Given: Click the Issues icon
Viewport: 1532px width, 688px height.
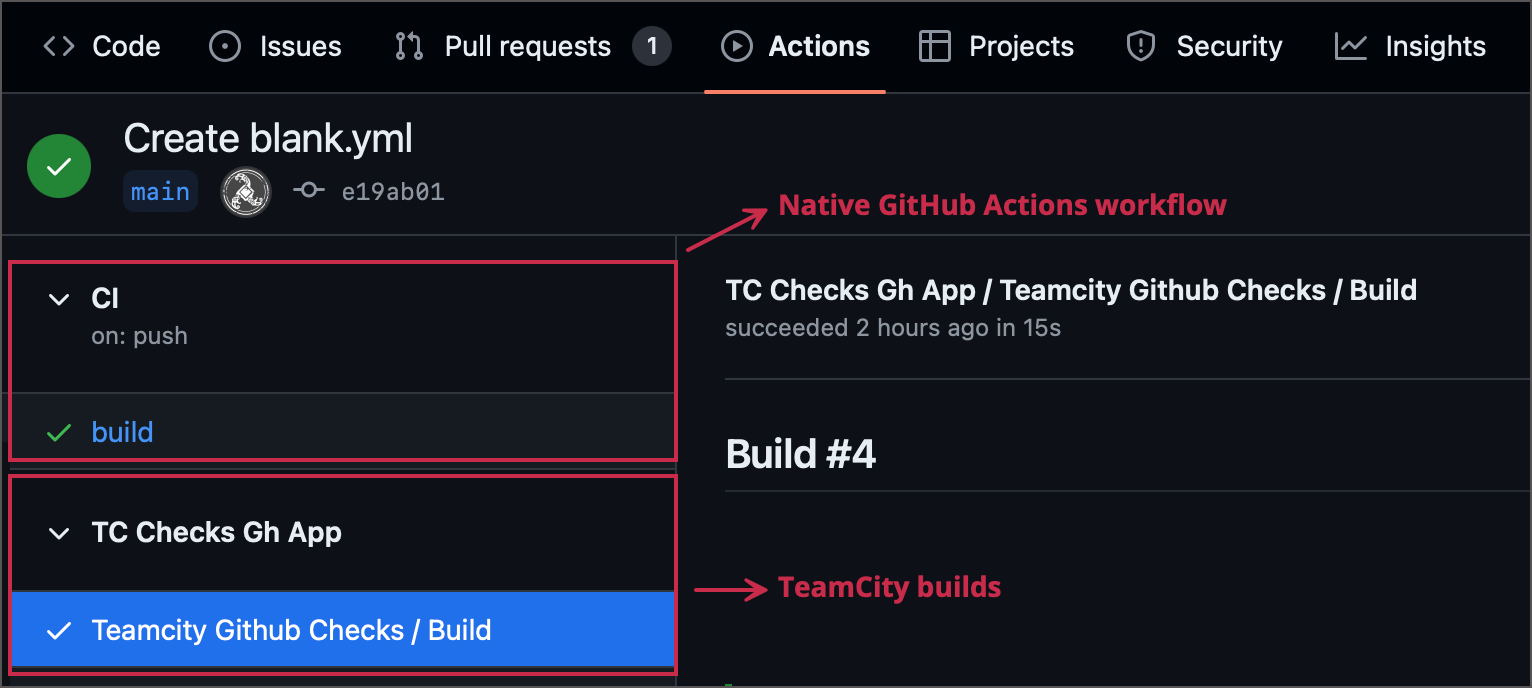Looking at the screenshot, I should [224, 46].
